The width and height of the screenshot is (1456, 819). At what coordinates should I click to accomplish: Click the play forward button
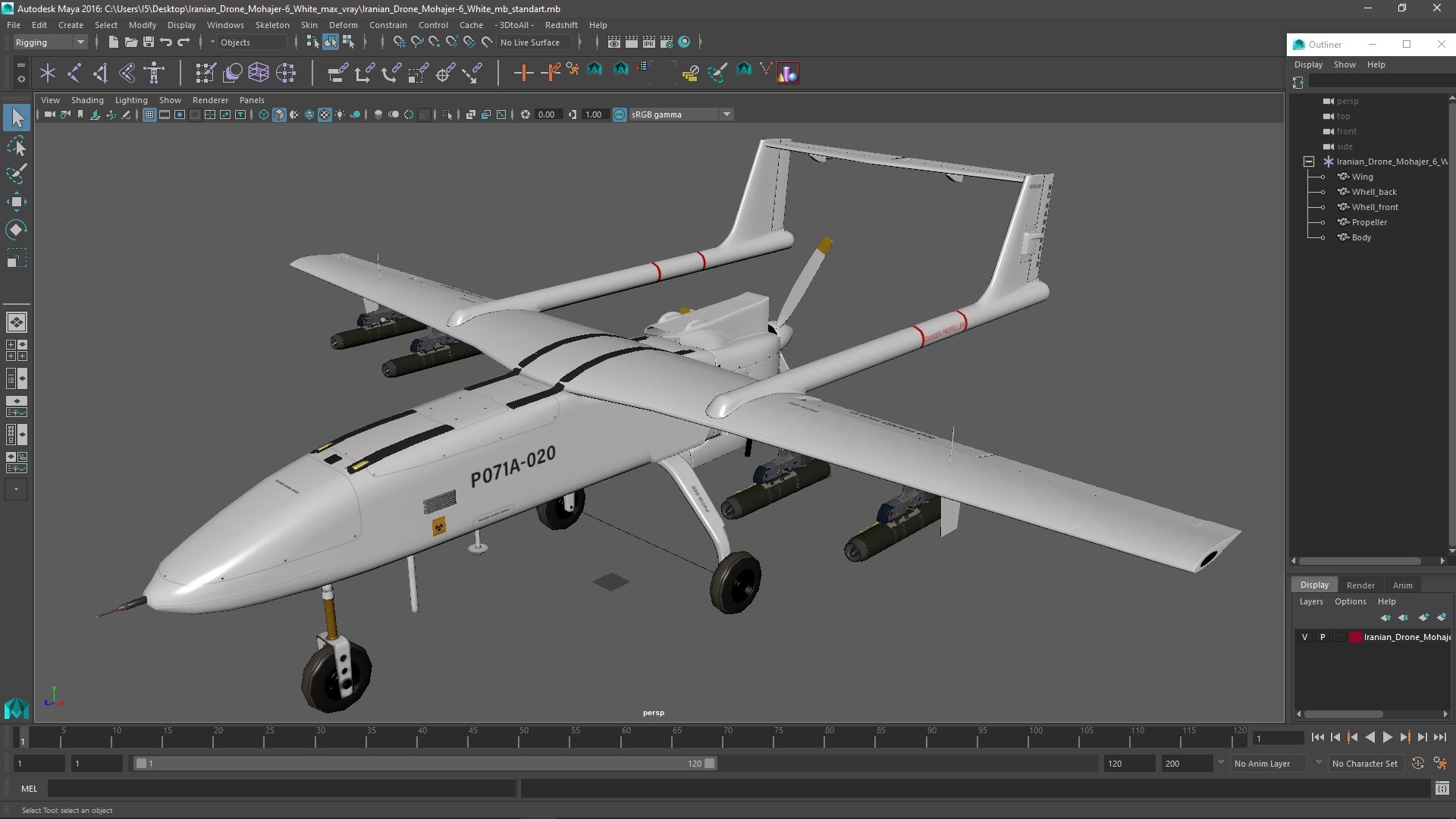1387,737
